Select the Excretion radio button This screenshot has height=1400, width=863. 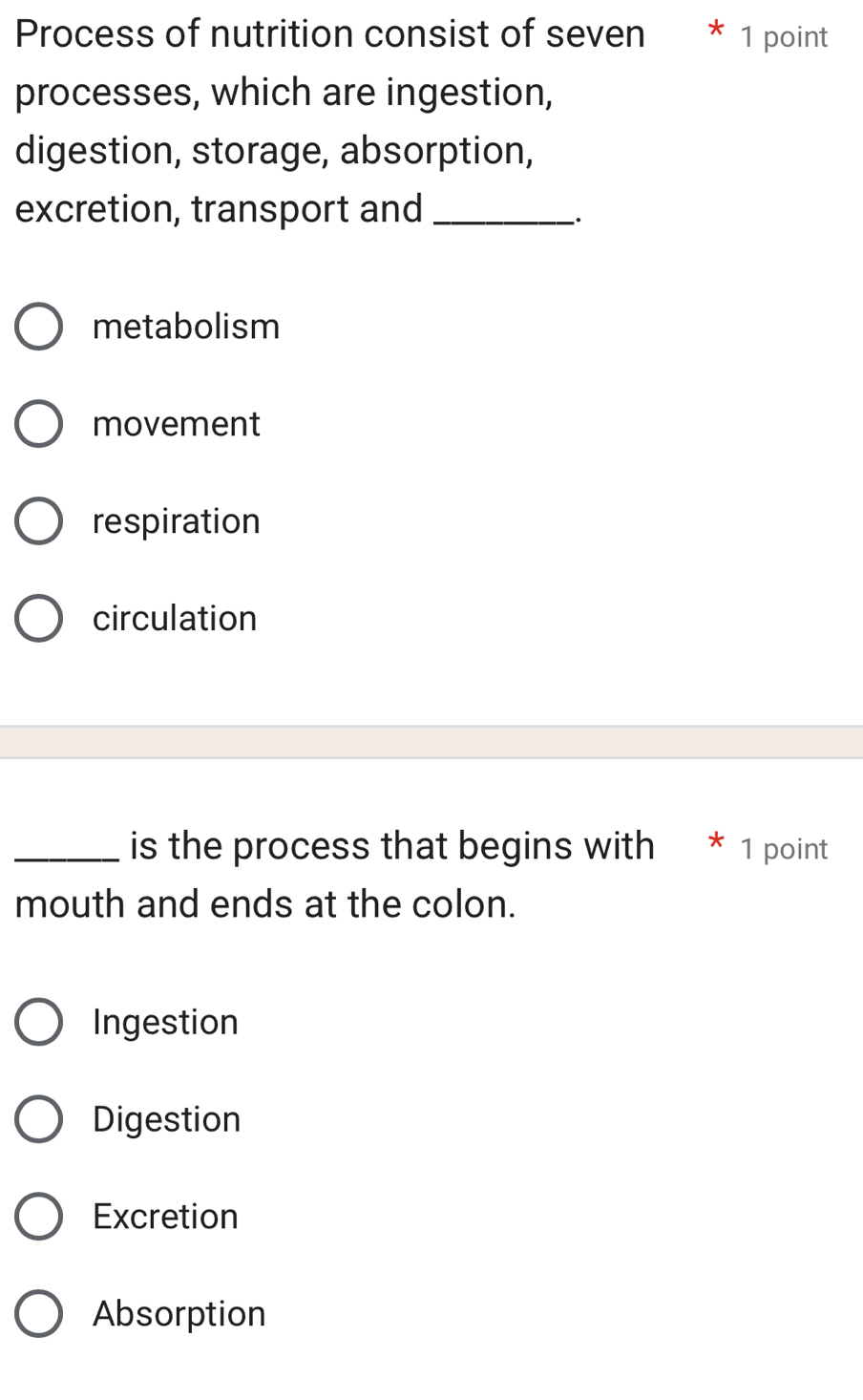point(38,1216)
